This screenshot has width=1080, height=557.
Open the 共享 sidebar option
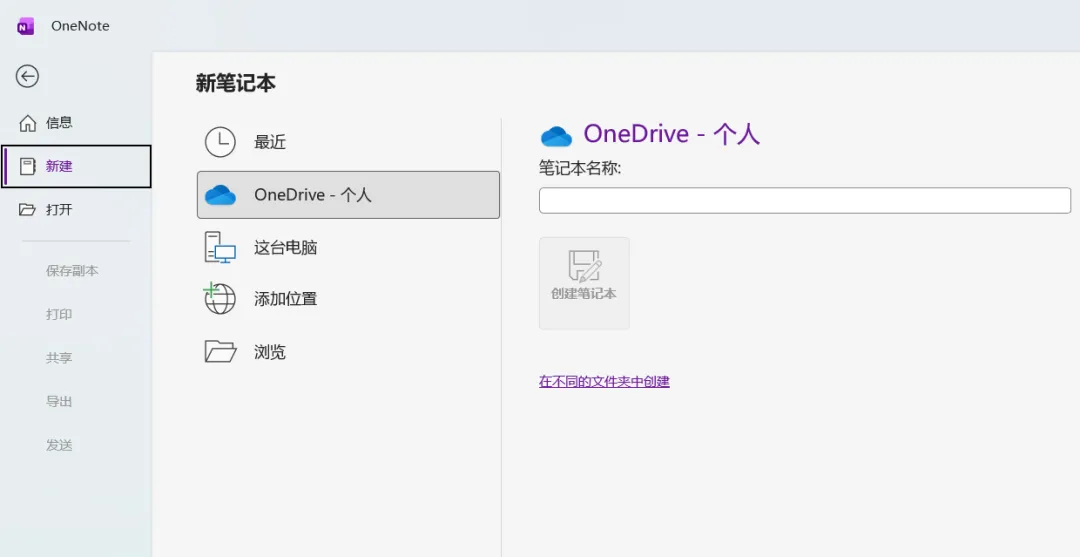point(59,358)
